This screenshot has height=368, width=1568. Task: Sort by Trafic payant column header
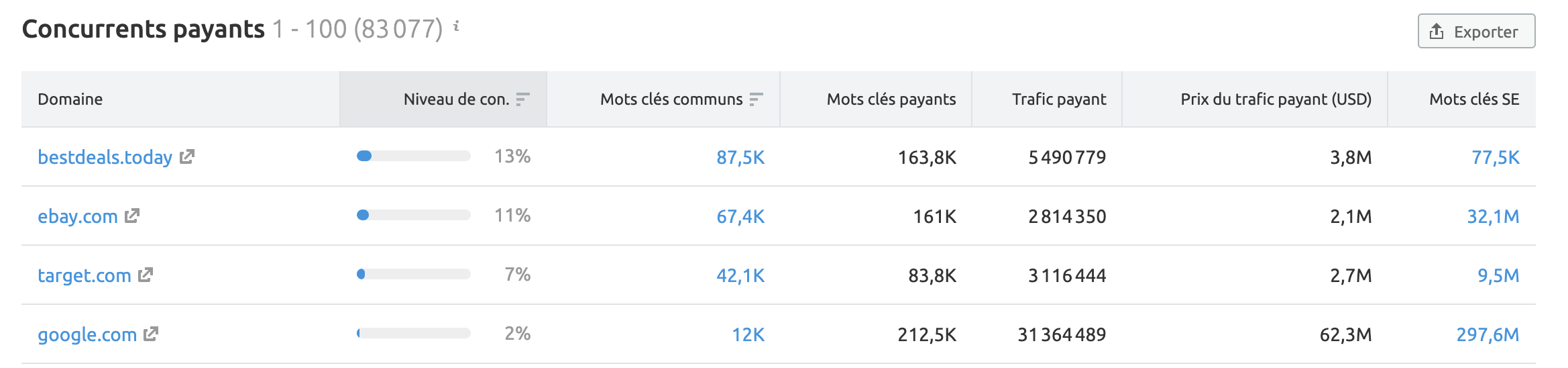coord(1058,99)
